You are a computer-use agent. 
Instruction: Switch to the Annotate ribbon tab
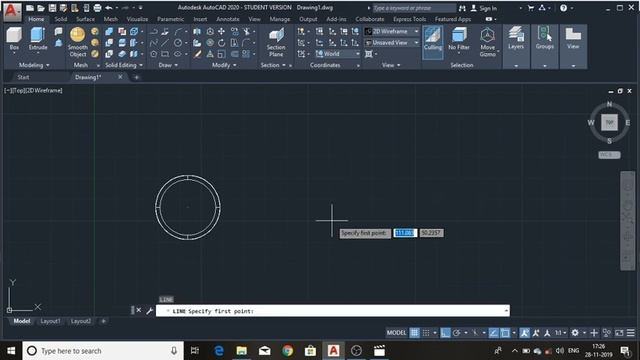click(x=228, y=19)
